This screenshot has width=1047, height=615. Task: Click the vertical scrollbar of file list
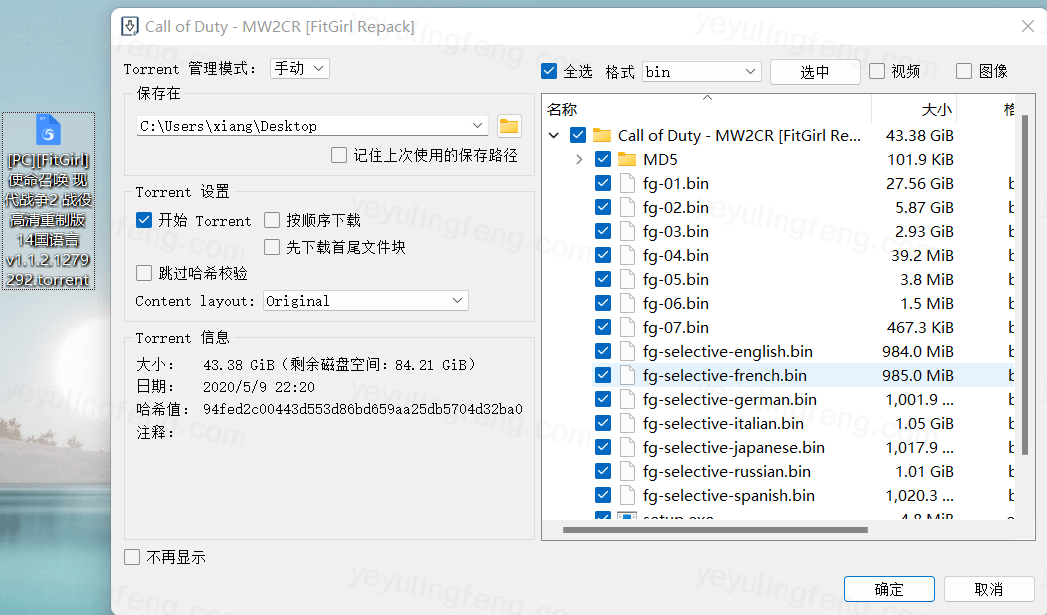(1025, 285)
